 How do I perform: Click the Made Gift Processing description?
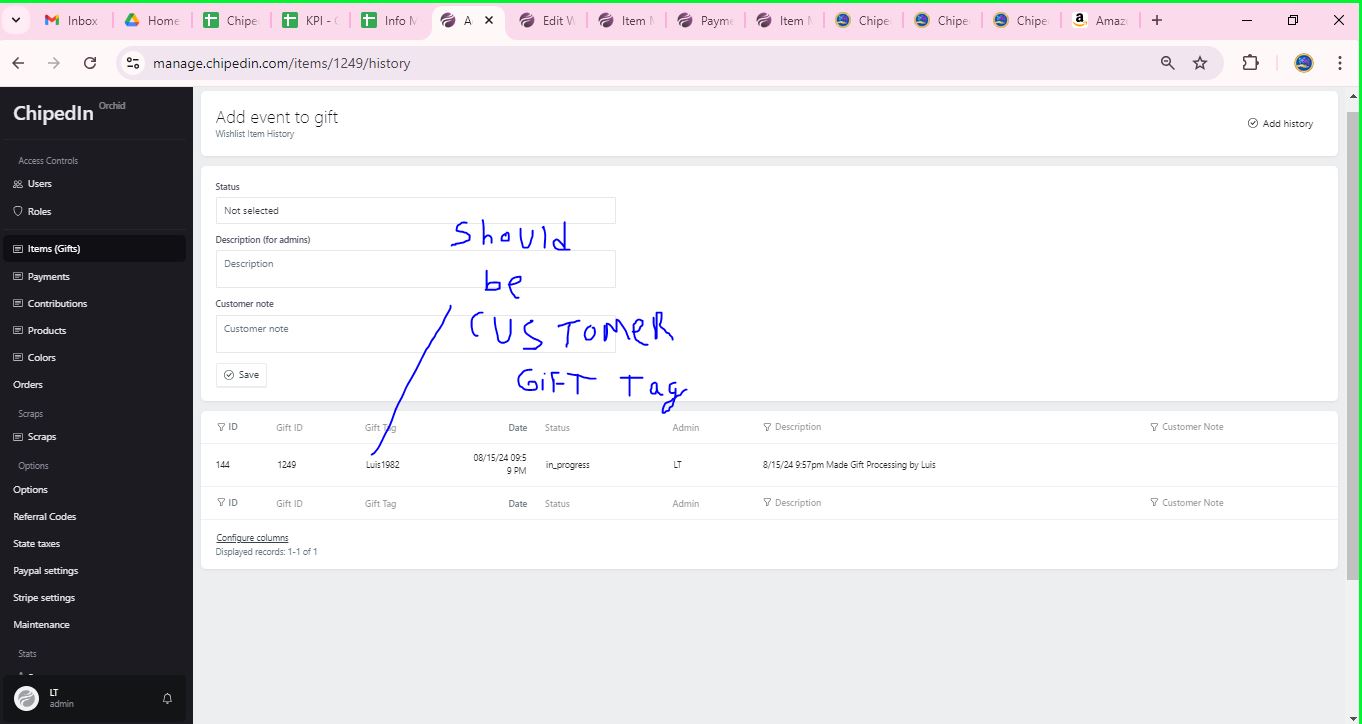(849, 465)
